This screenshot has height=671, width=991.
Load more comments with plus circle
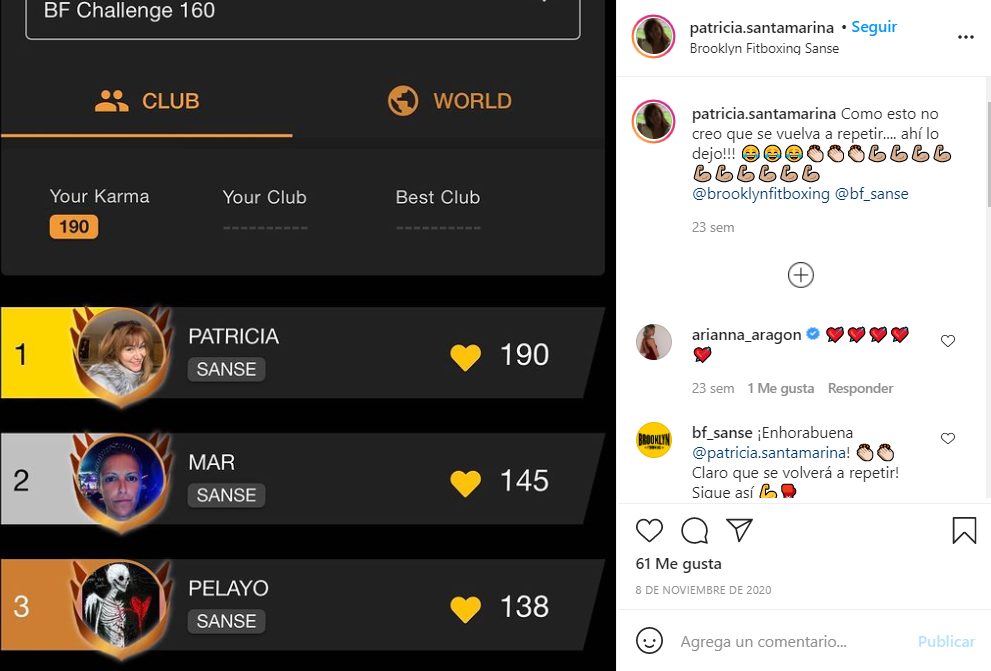[800, 275]
